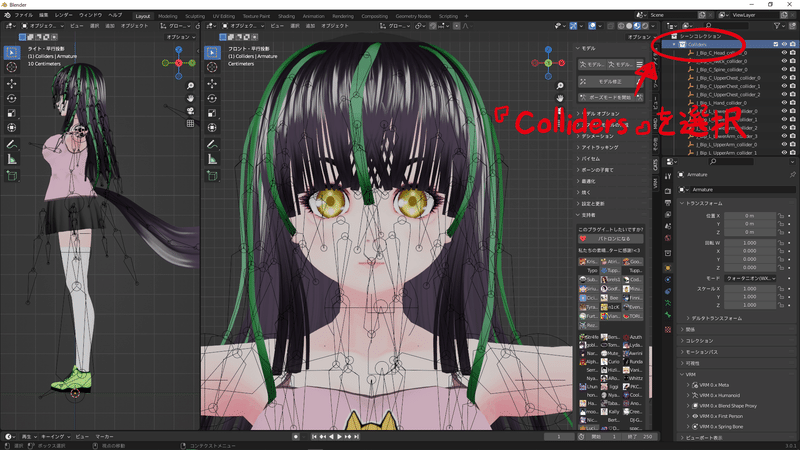
Task: Switch perspective/orthographic grid icon in left viewport
Action: tap(190, 123)
